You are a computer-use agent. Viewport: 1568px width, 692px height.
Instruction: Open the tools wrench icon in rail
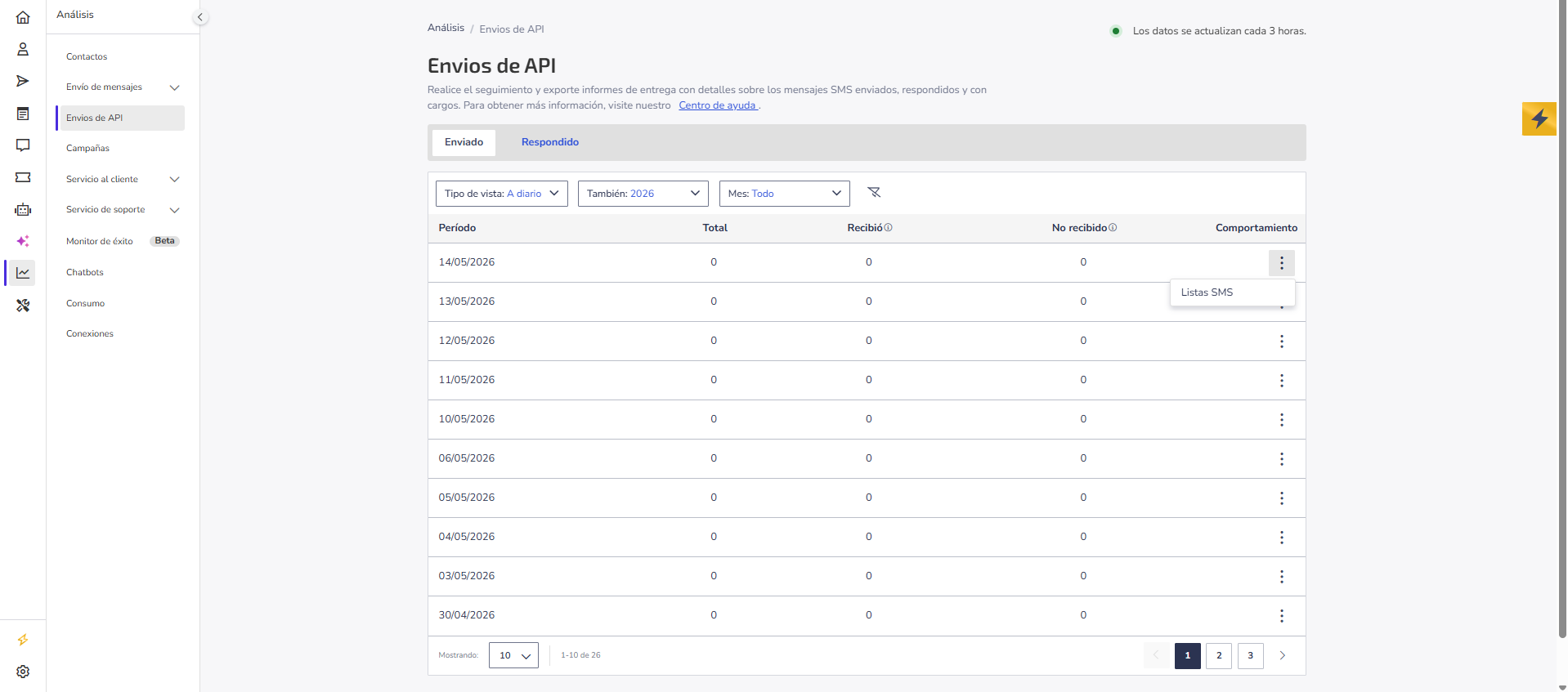(x=23, y=306)
